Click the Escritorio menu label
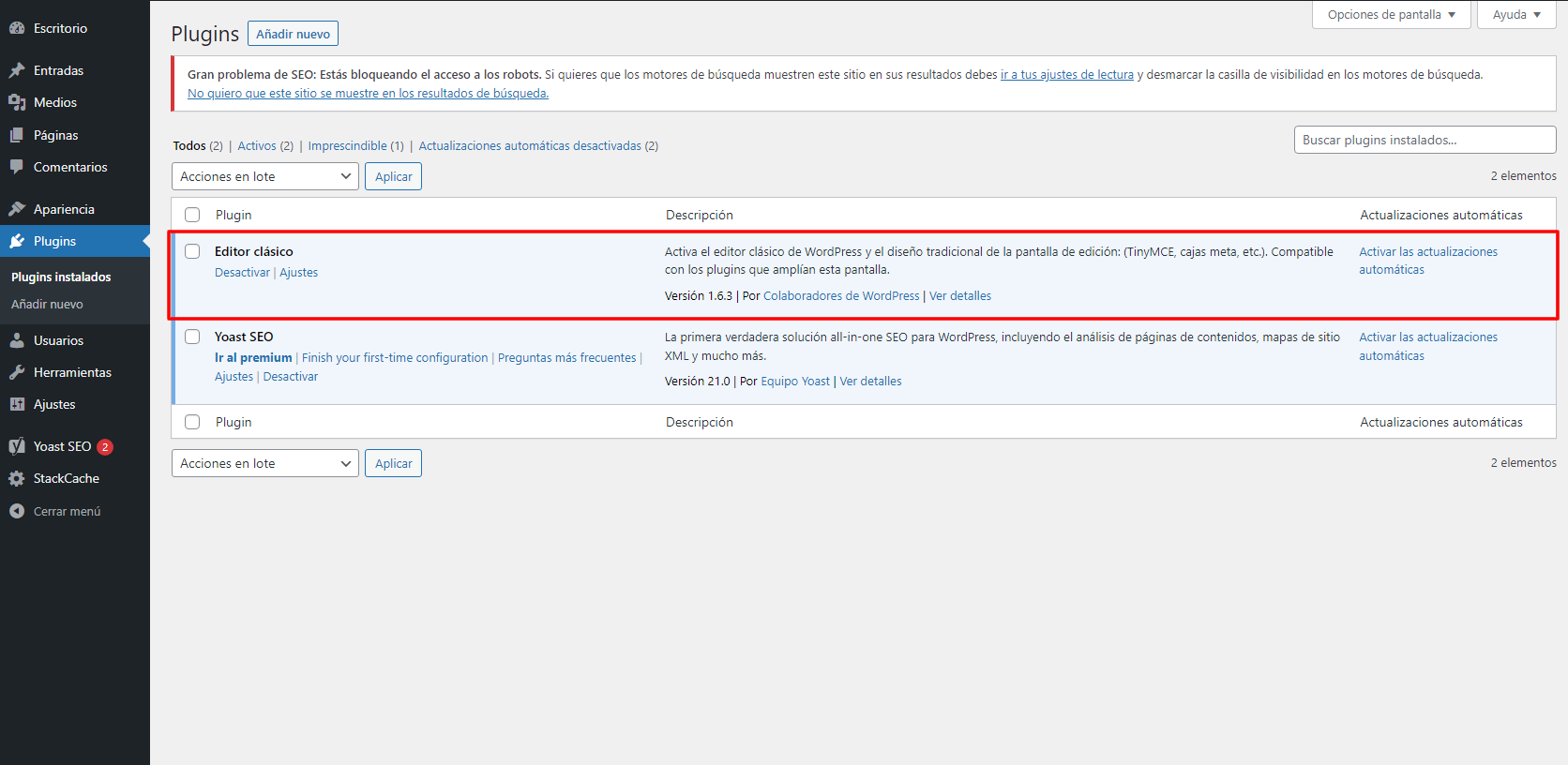 click(x=60, y=28)
